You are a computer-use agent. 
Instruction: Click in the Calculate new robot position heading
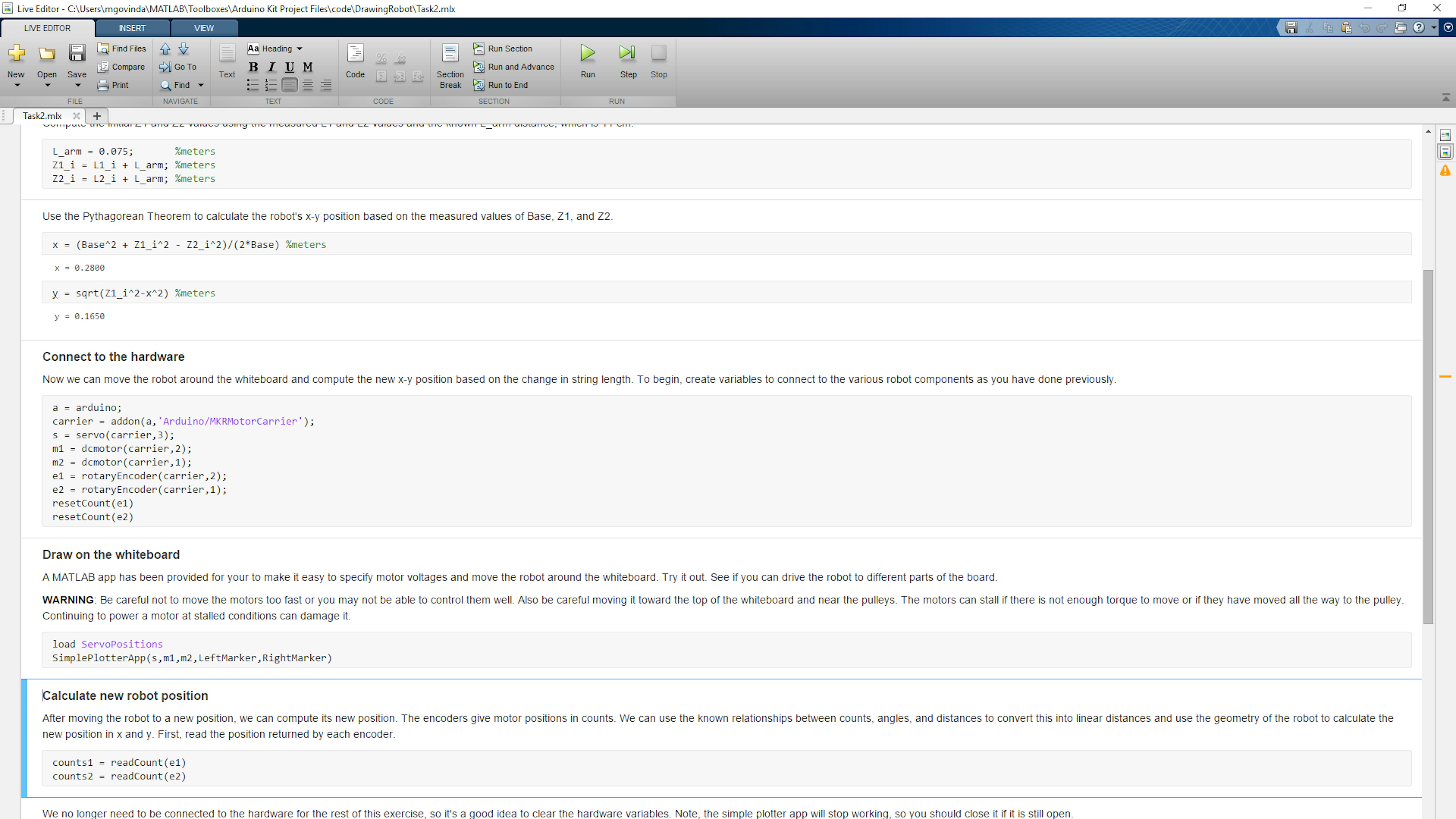(x=125, y=696)
